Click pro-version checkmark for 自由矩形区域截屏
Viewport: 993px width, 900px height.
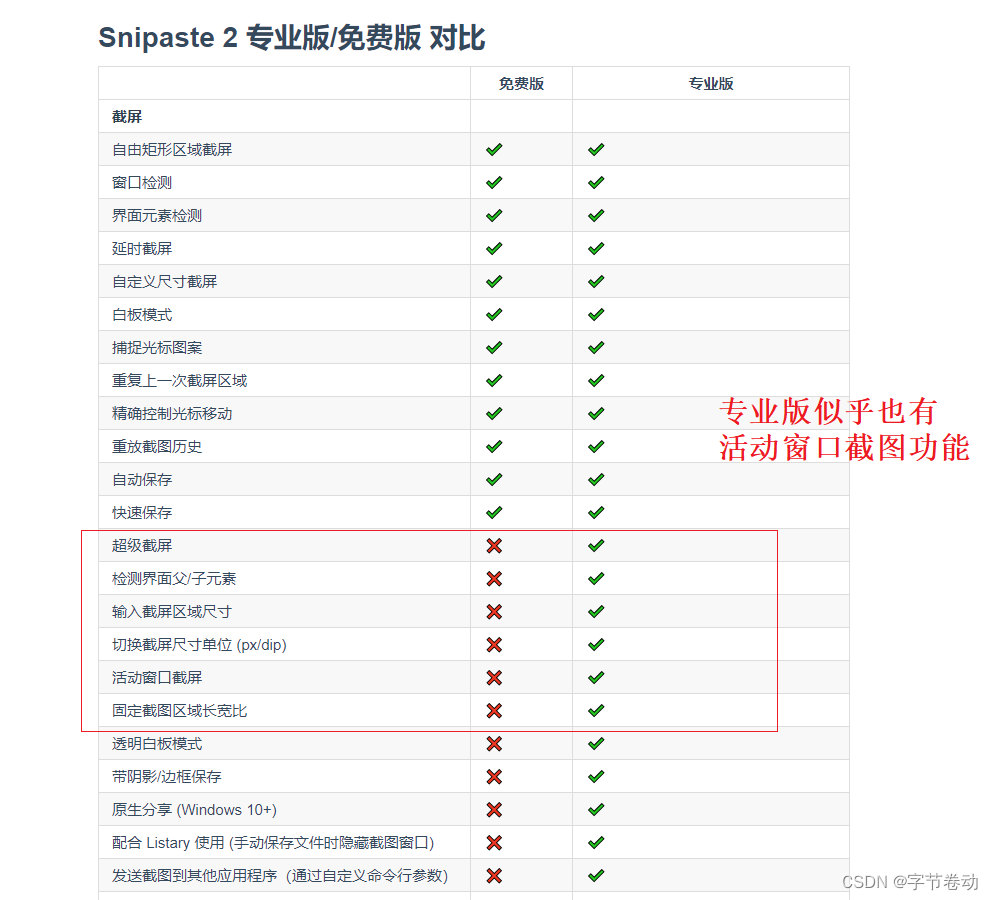[x=596, y=149]
